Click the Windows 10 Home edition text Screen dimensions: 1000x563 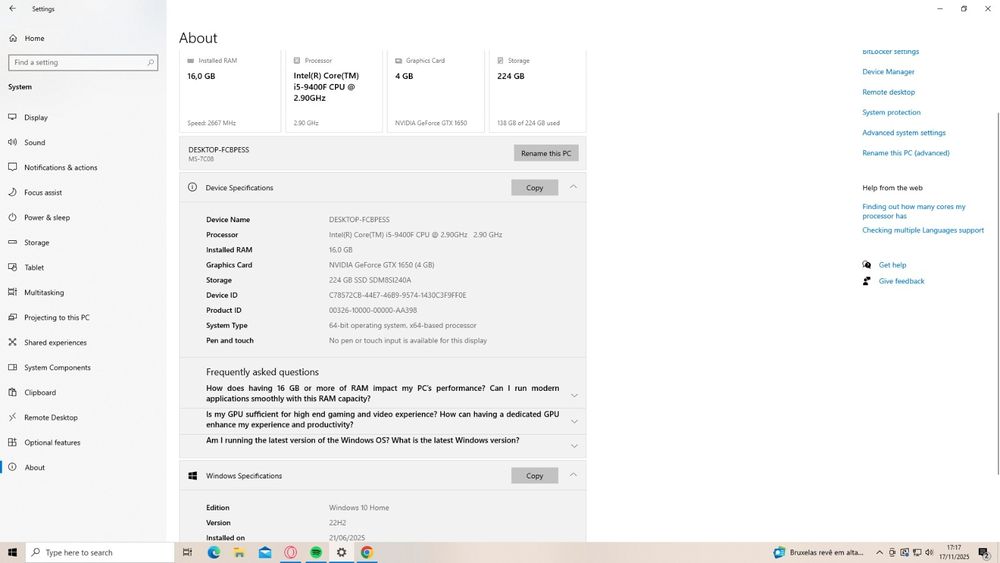[x=358, y=508]
